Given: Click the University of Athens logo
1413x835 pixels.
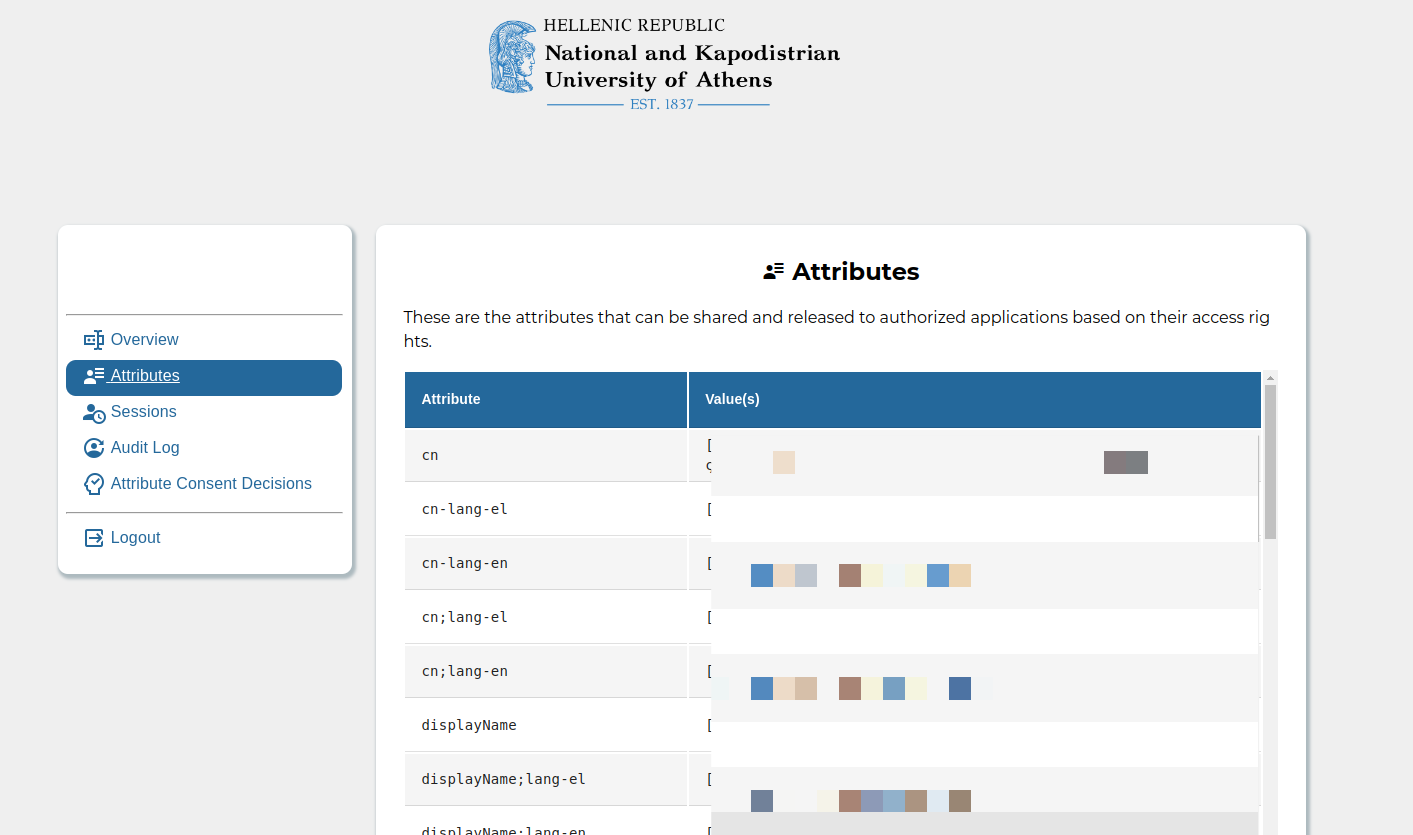Looking at the screenshot, I should point(664,64).
